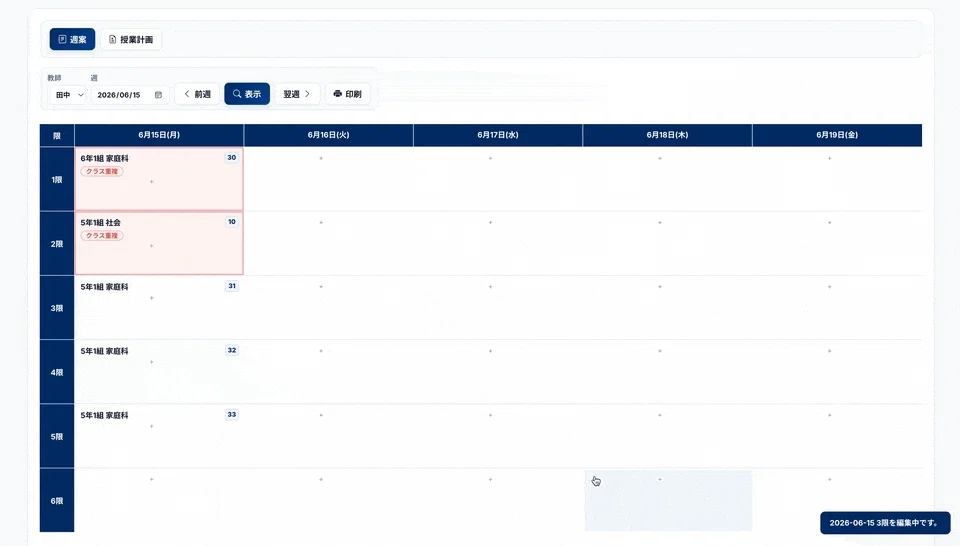The image size is (960, 546).
Task: Click the 2026-06-15 3限を編集中です notification
Action: [x=885, y=523]
